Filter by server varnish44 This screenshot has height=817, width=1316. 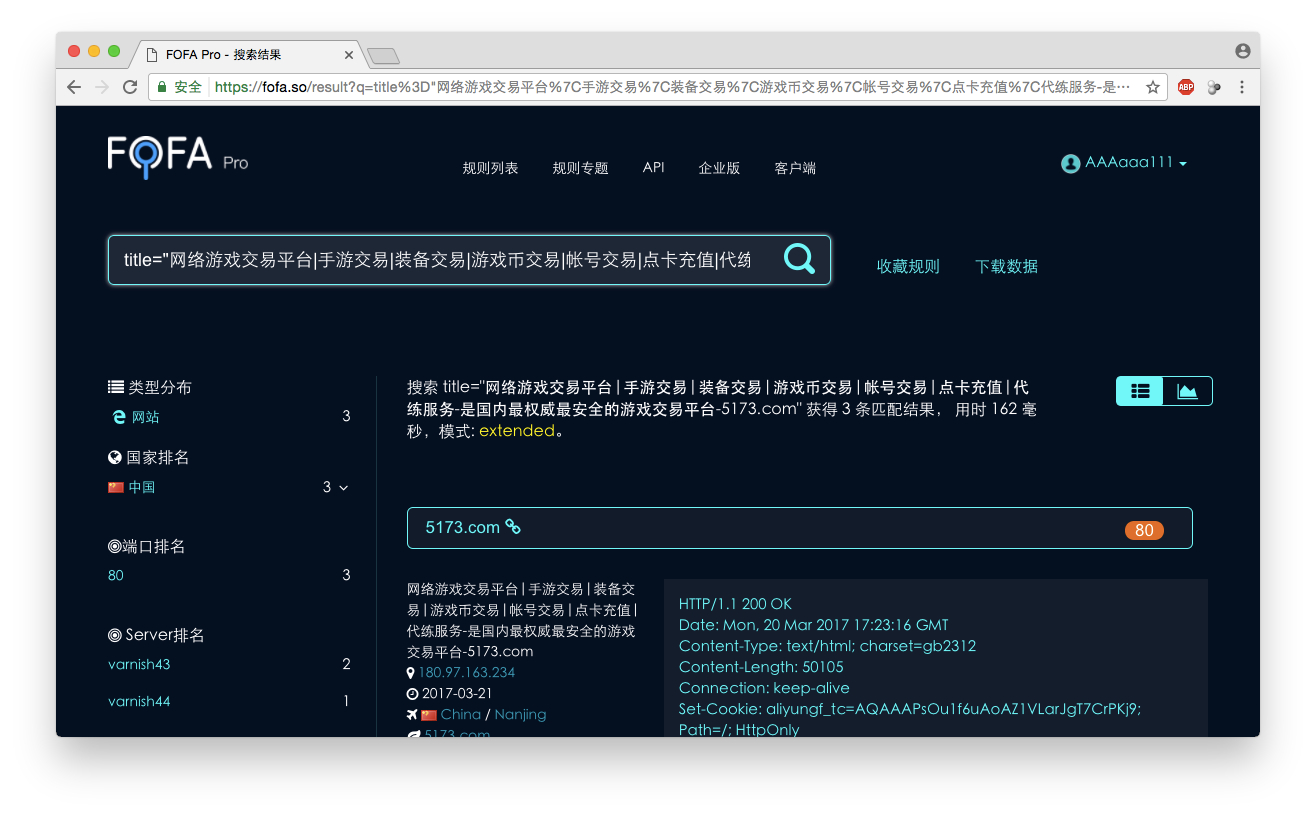(139, 701)
